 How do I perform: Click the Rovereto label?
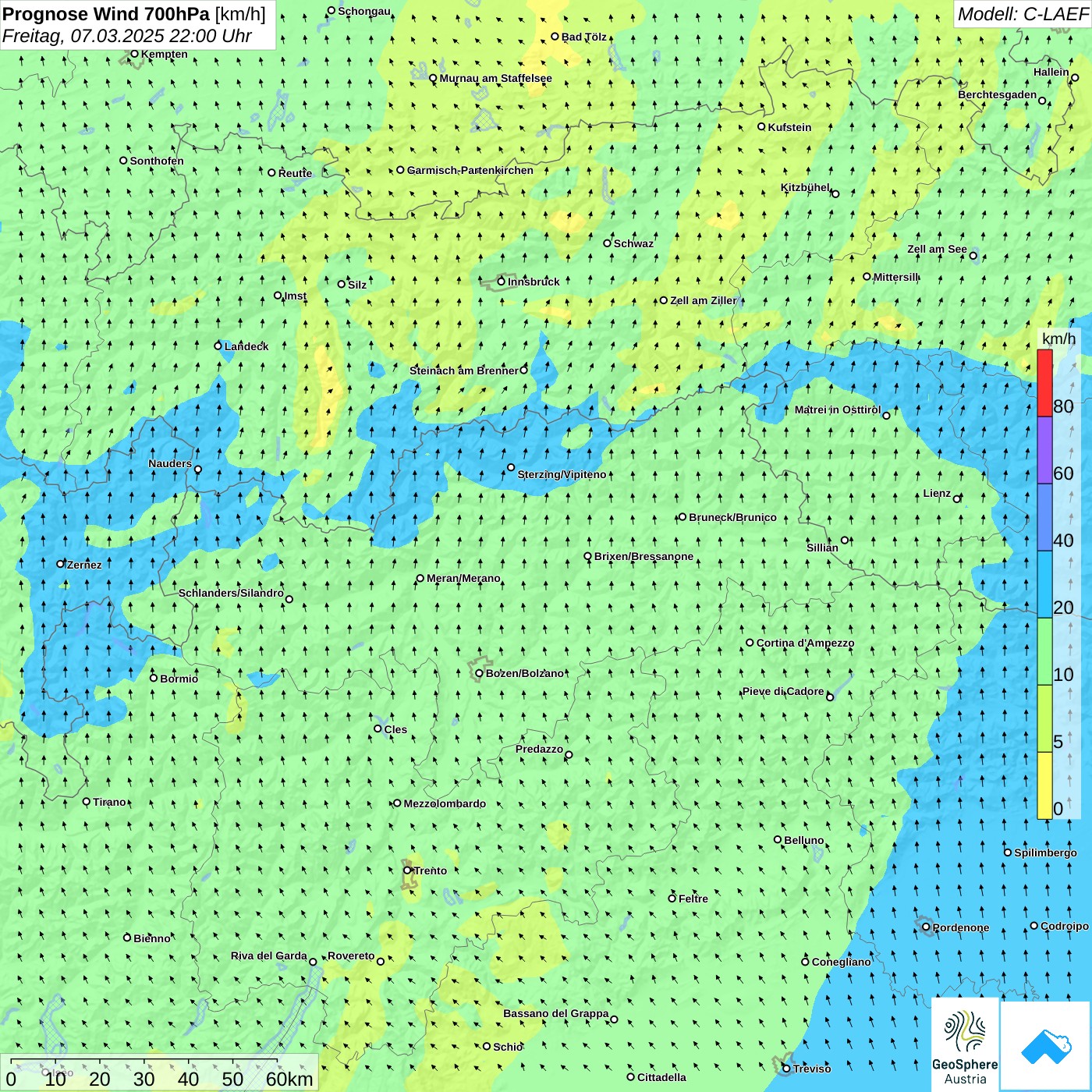point(351,955)
